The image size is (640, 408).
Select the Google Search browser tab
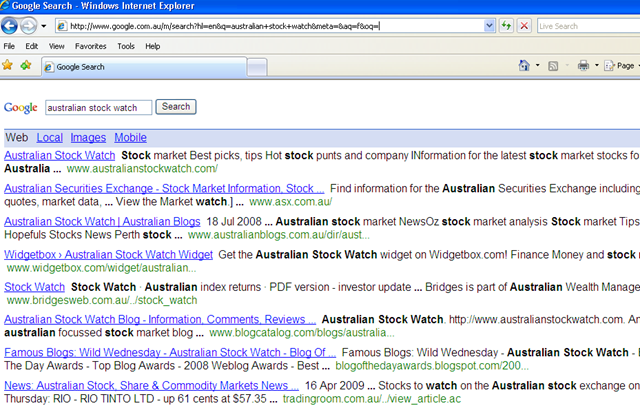(x=144, y=67)
